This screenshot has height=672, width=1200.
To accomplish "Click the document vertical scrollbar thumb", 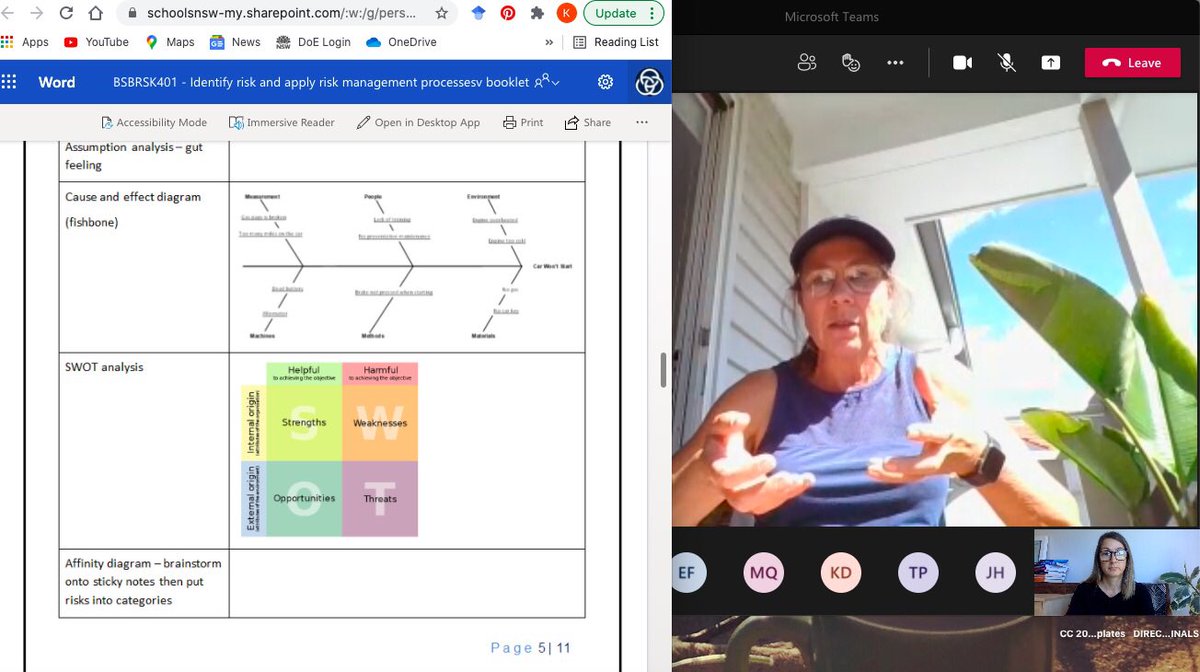I will tap(662, 370).
